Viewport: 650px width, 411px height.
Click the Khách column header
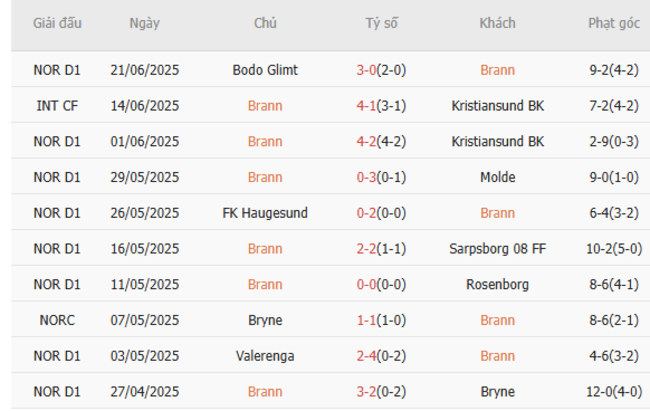(x=497, y=24)
